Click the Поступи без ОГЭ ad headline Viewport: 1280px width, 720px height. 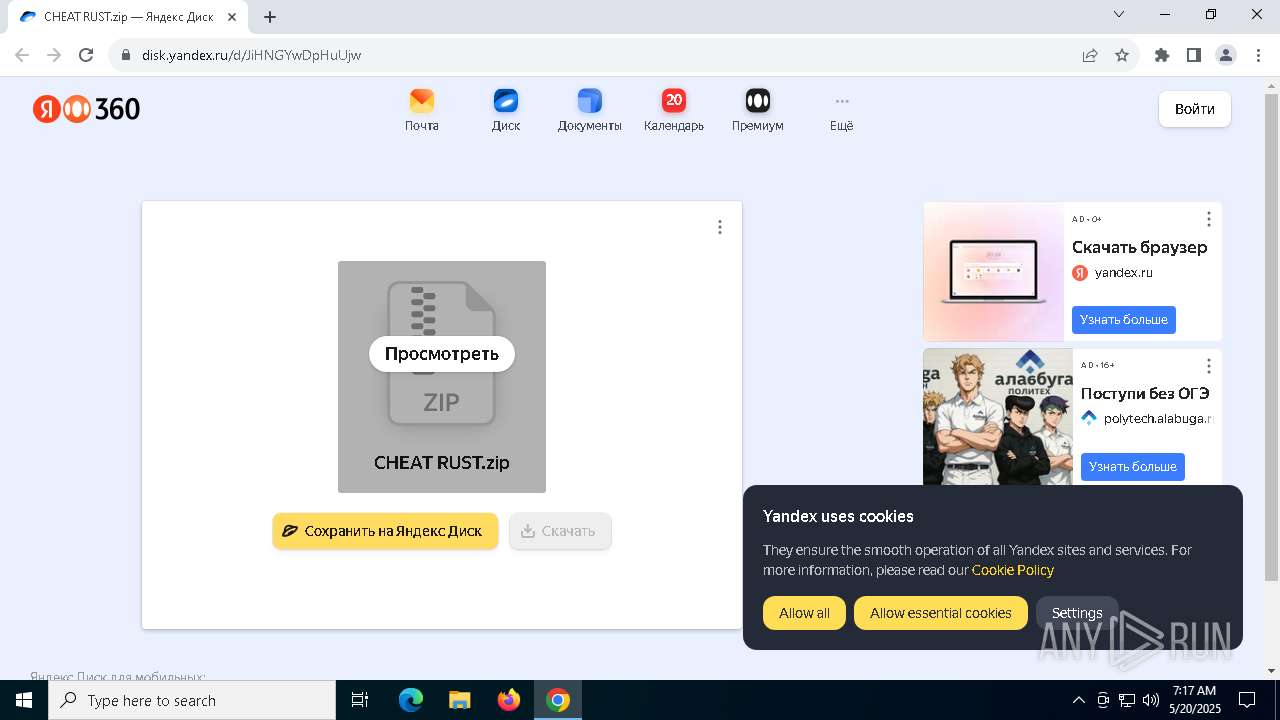pos(1145,394)
